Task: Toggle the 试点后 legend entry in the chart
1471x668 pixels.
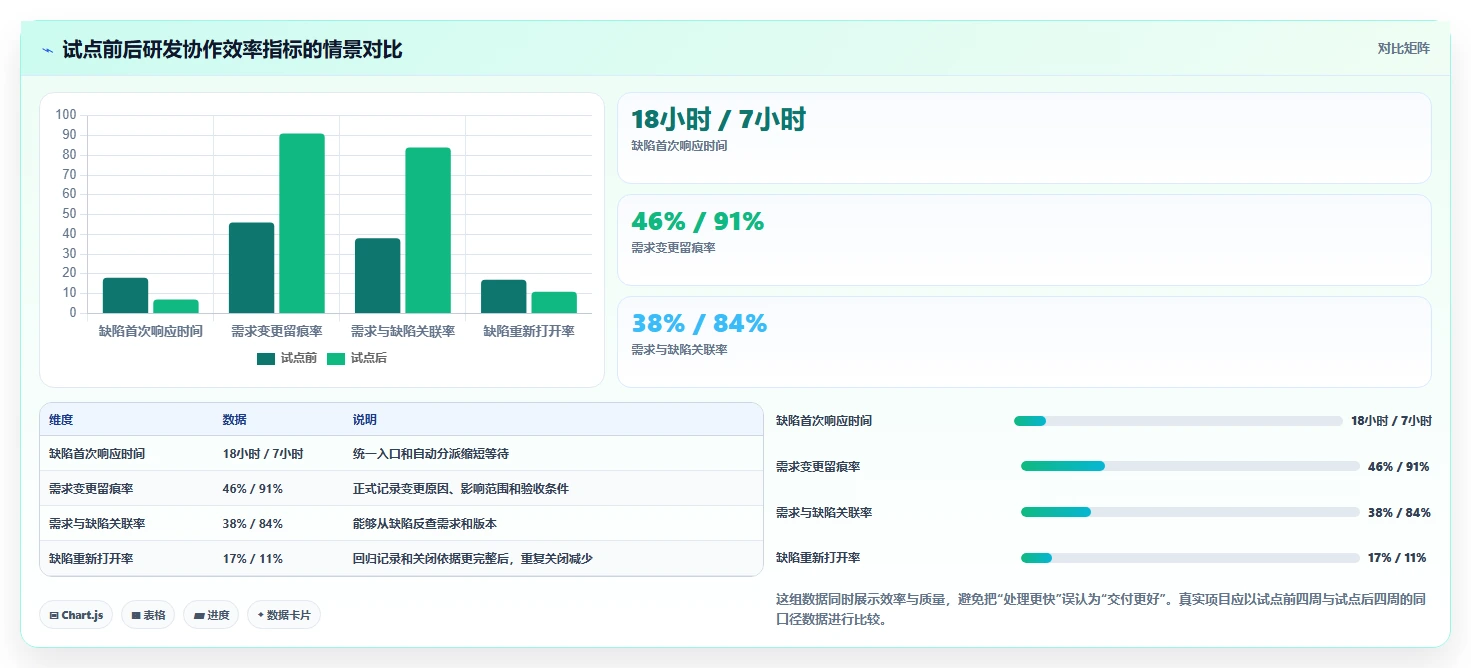Action: pyautogui.click(x=356, y=358)
